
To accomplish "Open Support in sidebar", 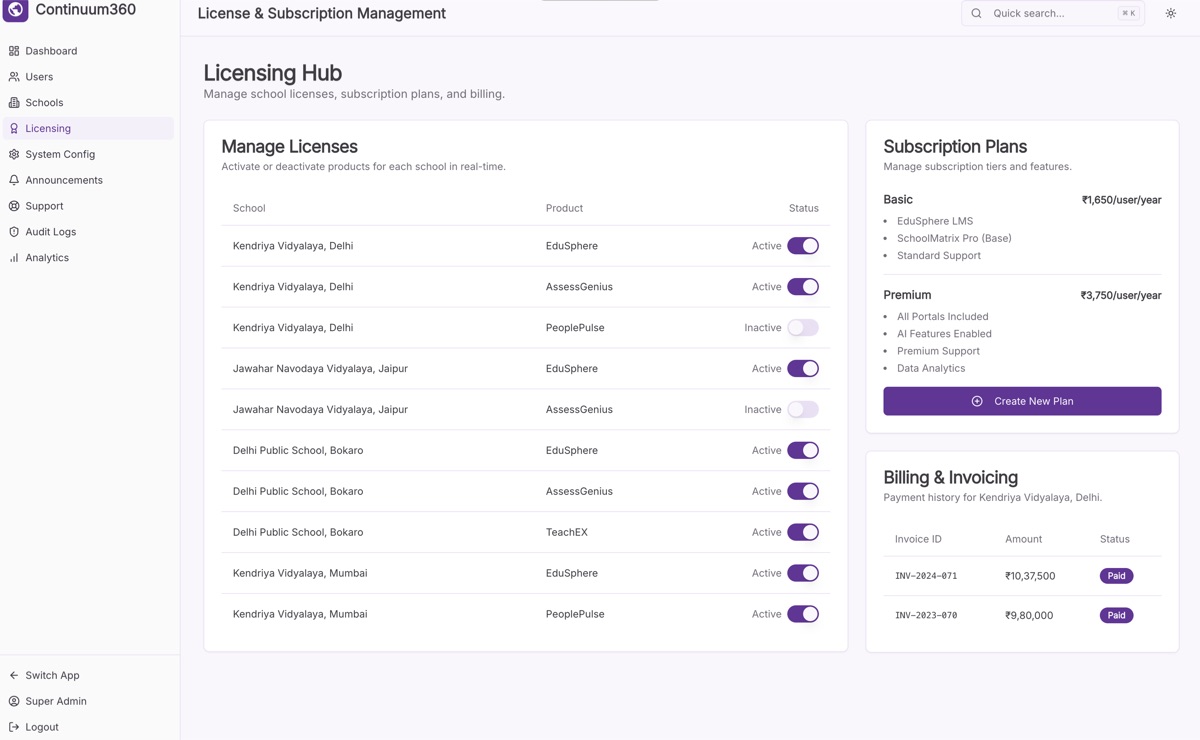I will click(88, 206).
